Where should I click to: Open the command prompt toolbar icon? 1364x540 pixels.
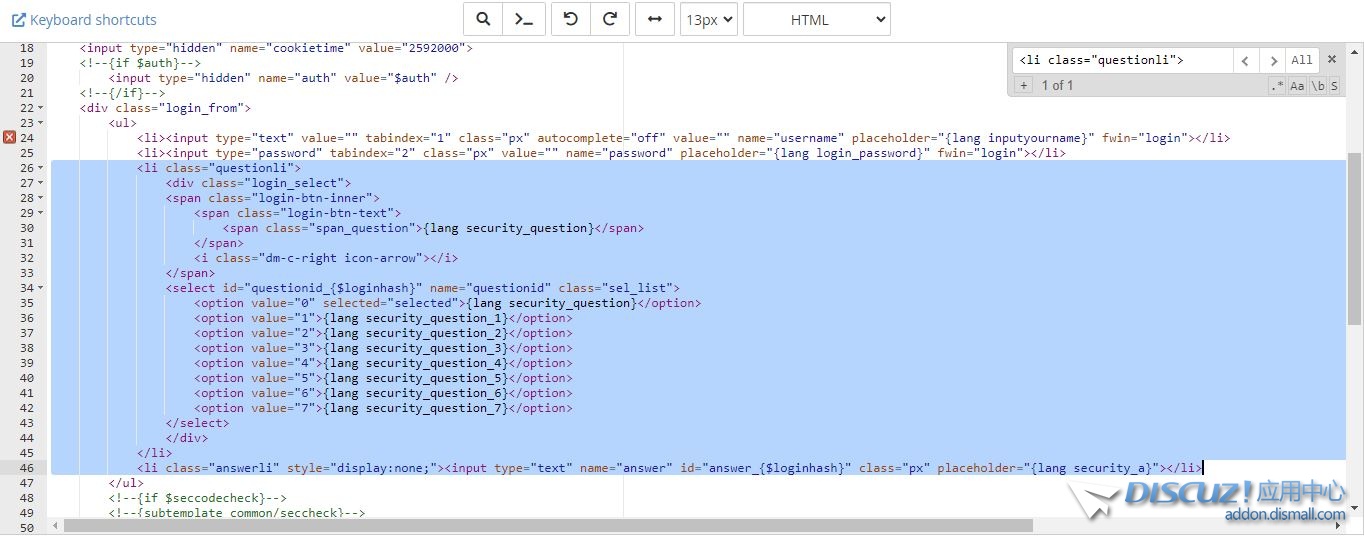tap(523, 20)
